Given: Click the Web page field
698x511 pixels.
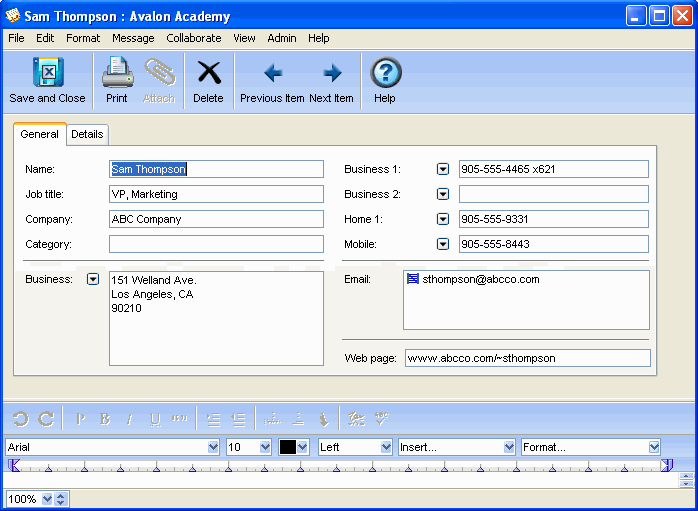Looking at the screenshot, I should pos(527,358).
